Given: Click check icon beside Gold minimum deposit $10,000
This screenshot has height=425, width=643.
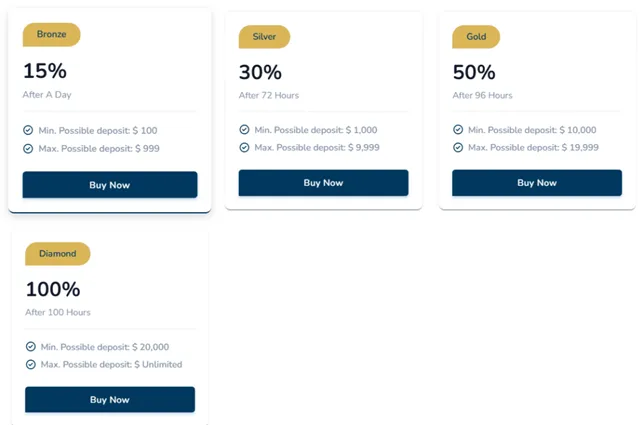Looking at the screenshot, I should (458, 129).
